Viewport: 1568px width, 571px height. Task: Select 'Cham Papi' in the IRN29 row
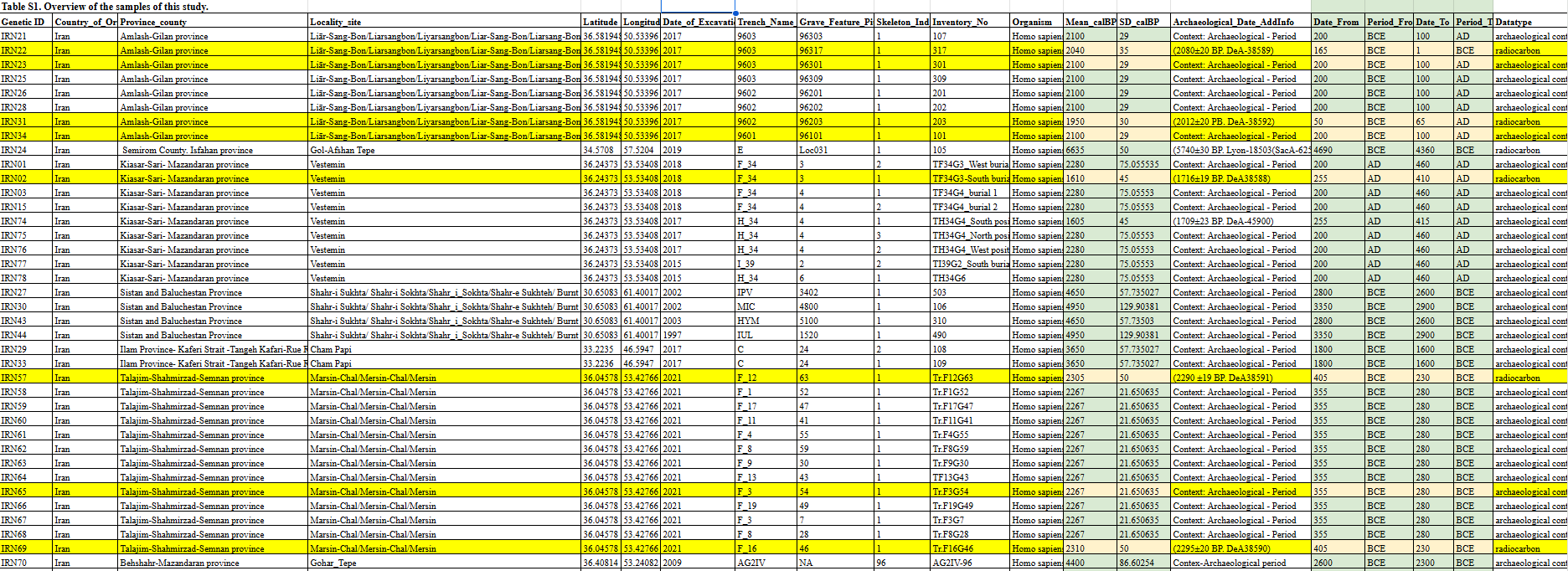[444, 349]
